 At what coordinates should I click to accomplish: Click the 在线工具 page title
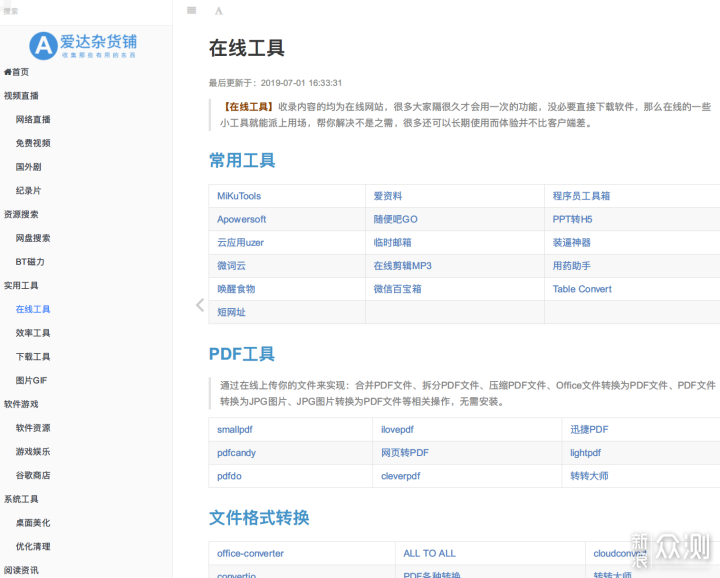(x=247, y=48)
